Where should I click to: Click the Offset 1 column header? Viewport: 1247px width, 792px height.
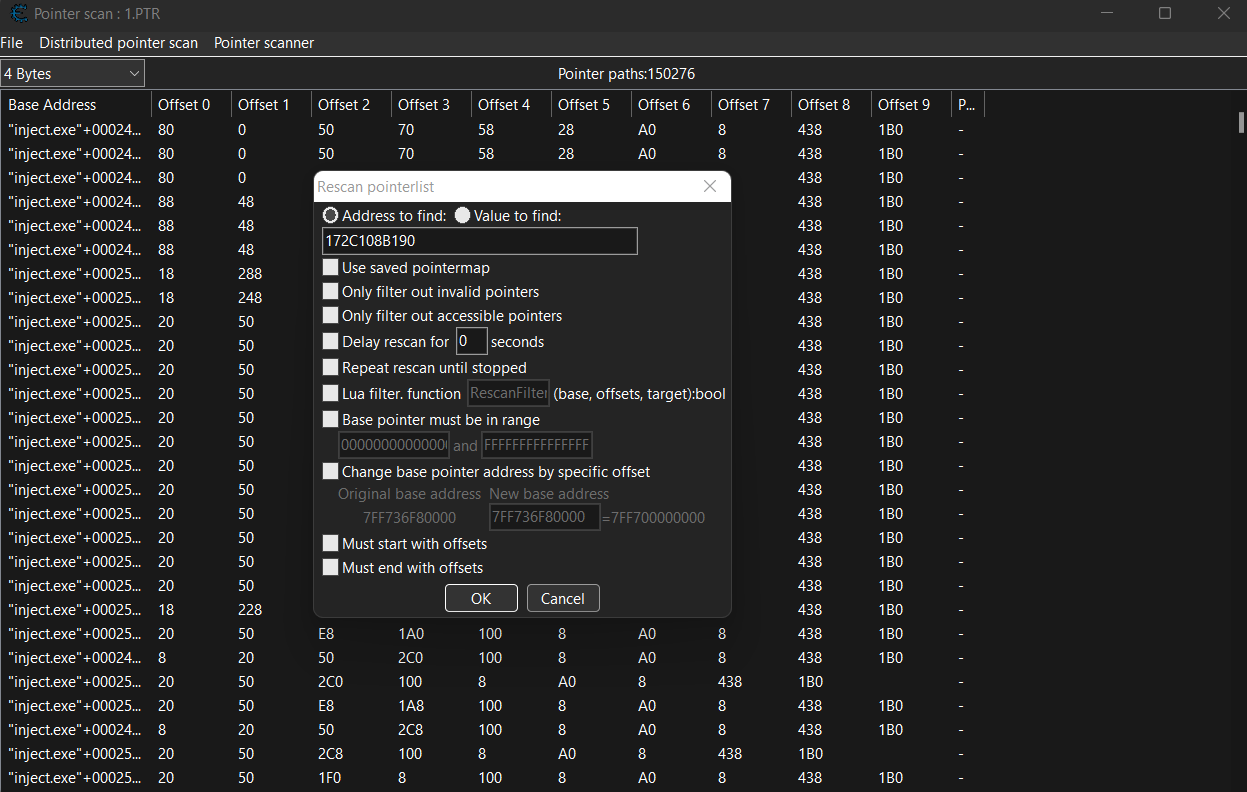pos(272,105)
